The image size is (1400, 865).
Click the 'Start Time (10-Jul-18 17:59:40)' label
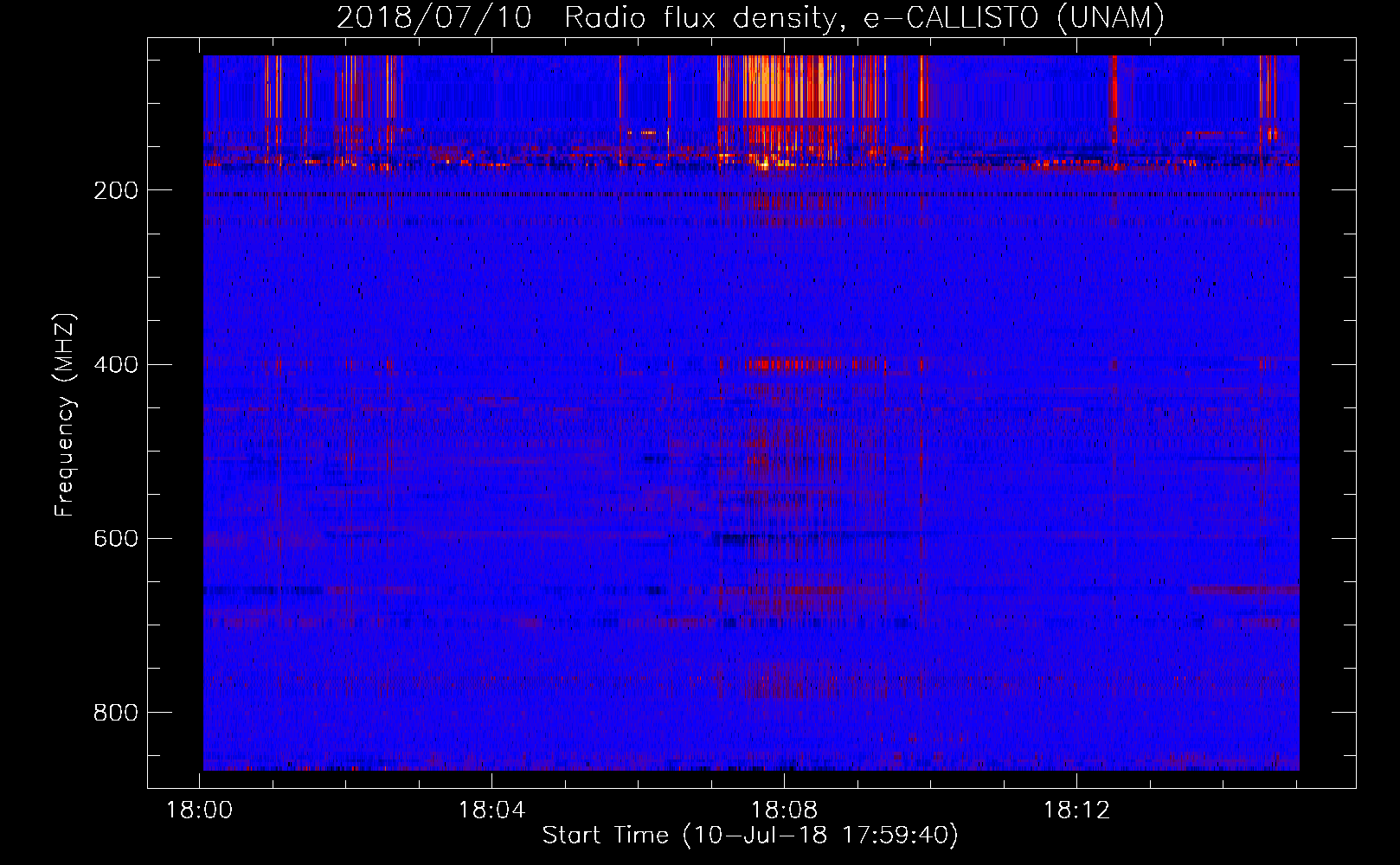point(750,836)
